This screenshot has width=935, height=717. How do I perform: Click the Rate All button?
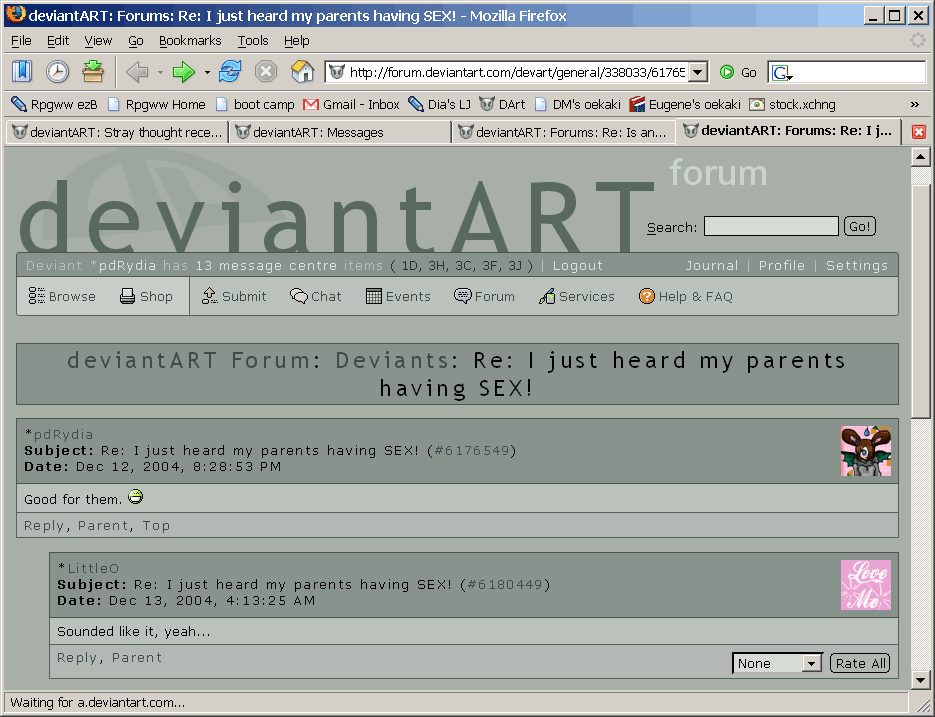[x=860, y=663]
